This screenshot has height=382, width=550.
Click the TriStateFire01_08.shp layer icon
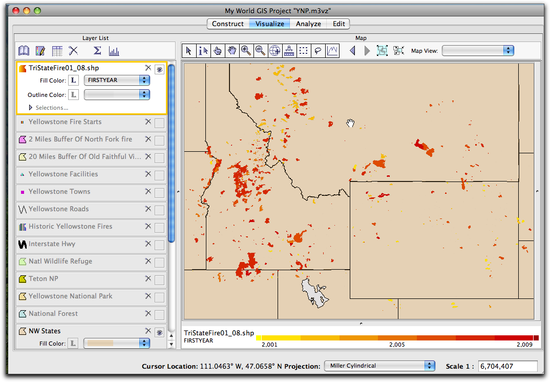(x=22, y=68)
